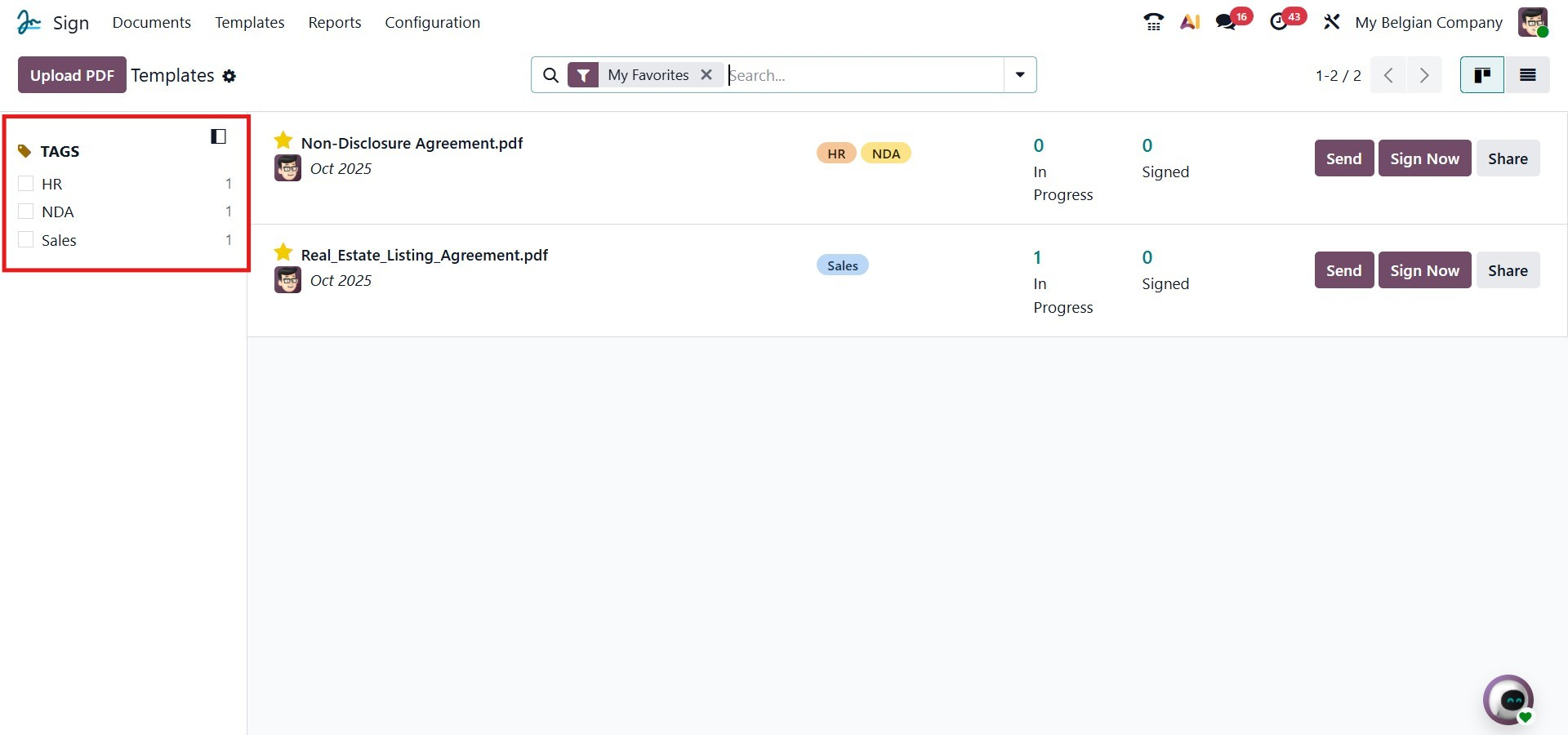Open the discuss messages icon
This screenshot has height=735, width=1568.
[1226, 22]
